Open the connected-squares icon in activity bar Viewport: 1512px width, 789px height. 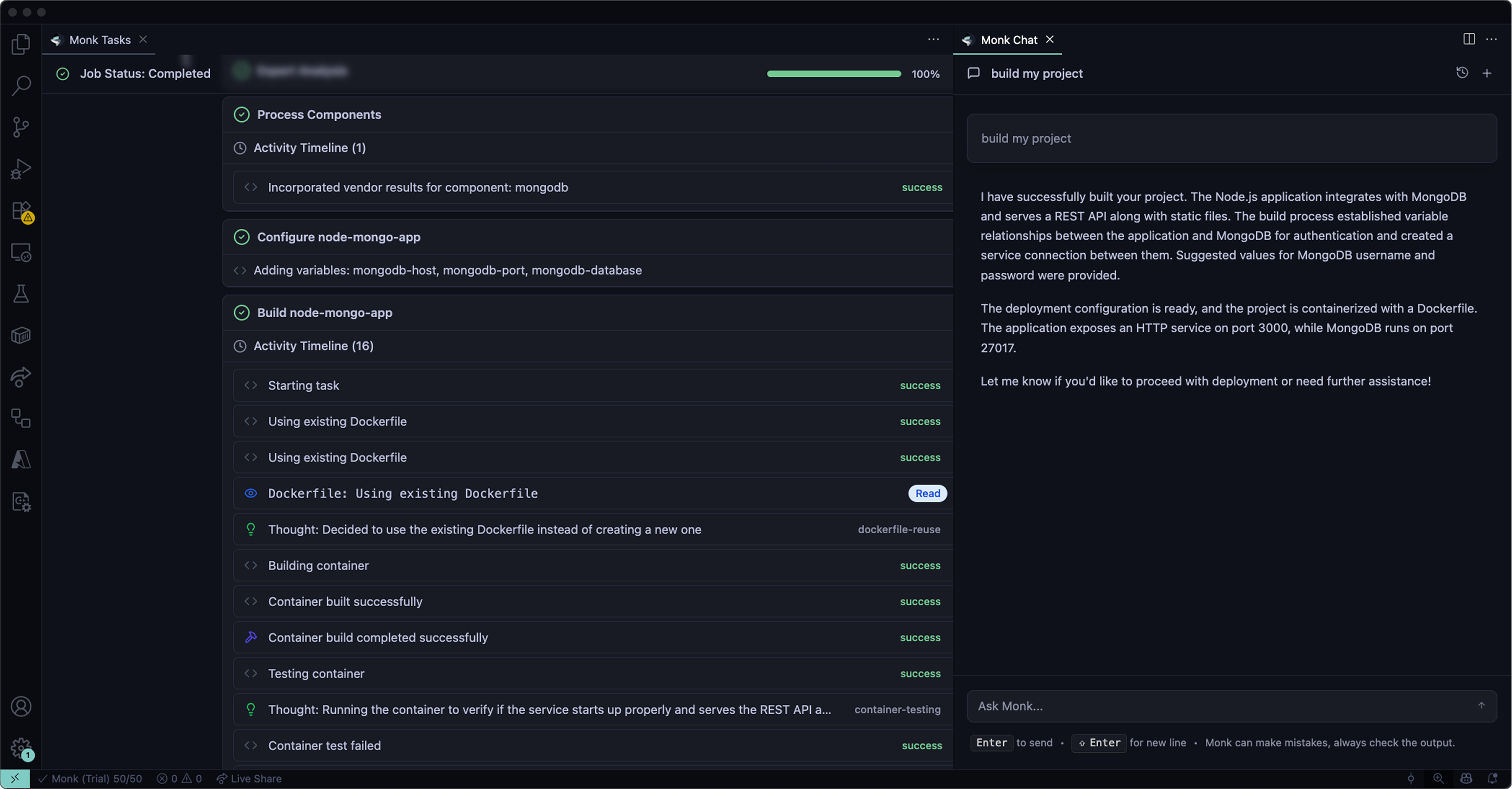(21, 418)
